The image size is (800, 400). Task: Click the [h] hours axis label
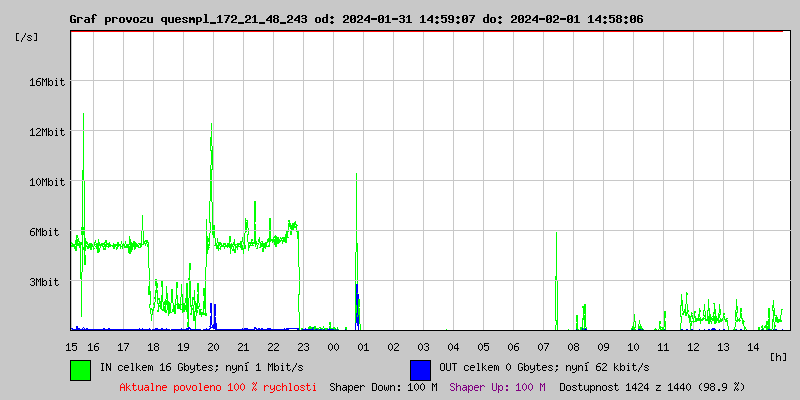tap(779, 356)
